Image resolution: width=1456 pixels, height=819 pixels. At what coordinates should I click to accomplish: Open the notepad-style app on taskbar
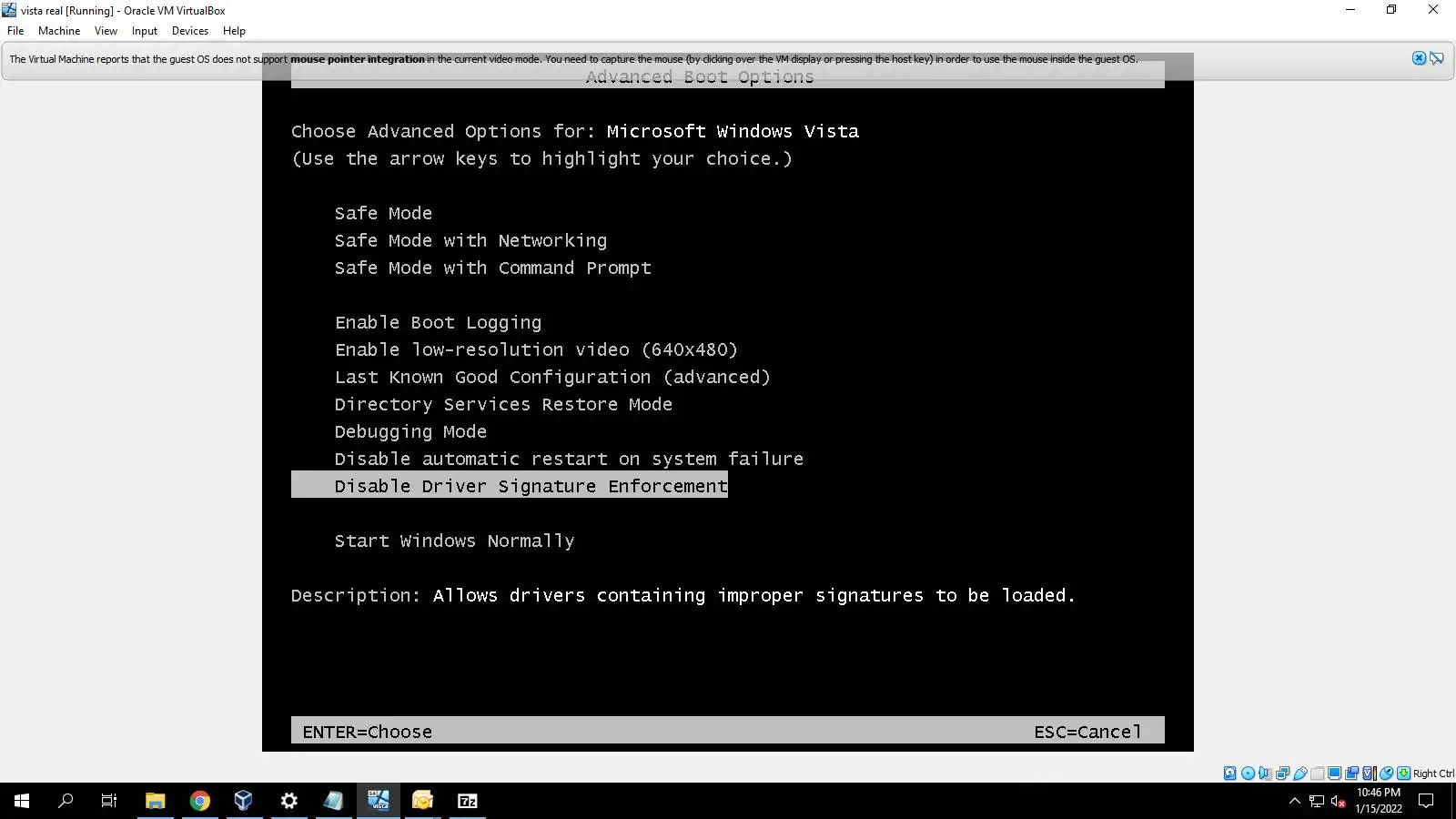coord(333,801)
